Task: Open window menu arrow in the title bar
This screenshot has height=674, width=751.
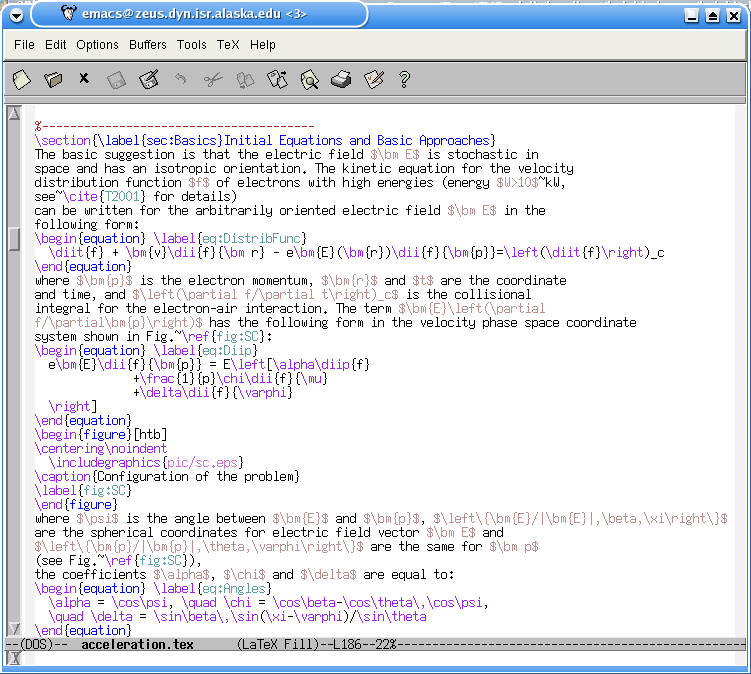Action: (16, 15)
